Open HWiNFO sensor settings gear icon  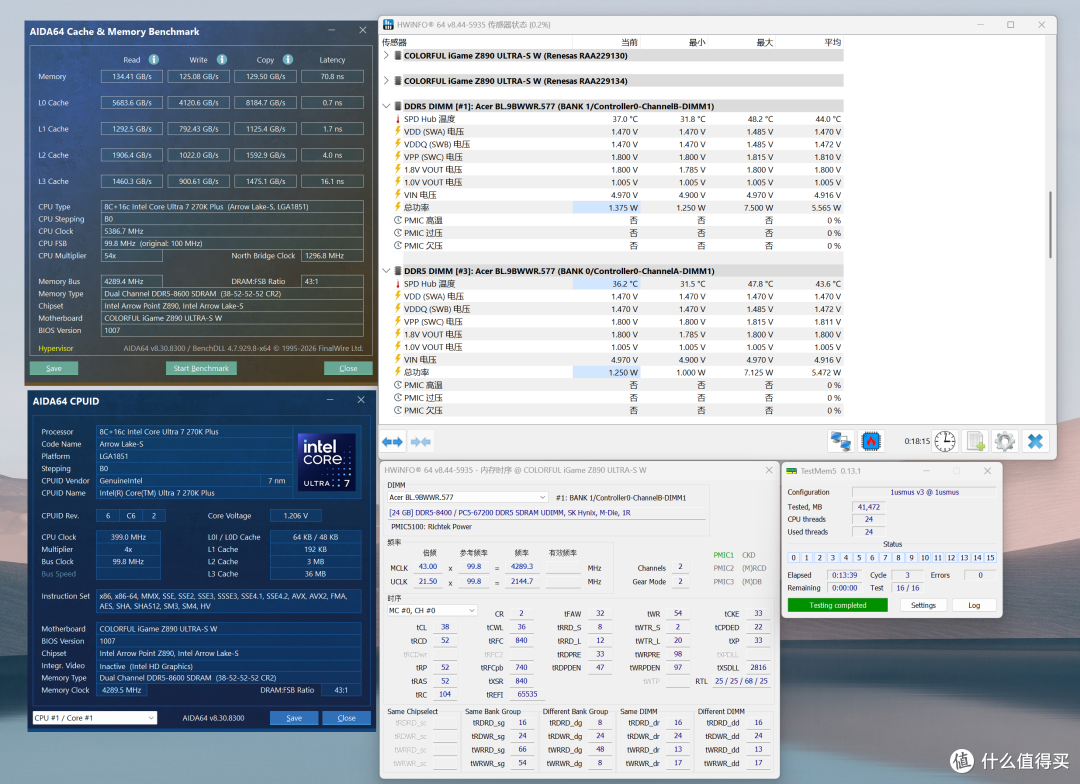[x=1005, y=441]
